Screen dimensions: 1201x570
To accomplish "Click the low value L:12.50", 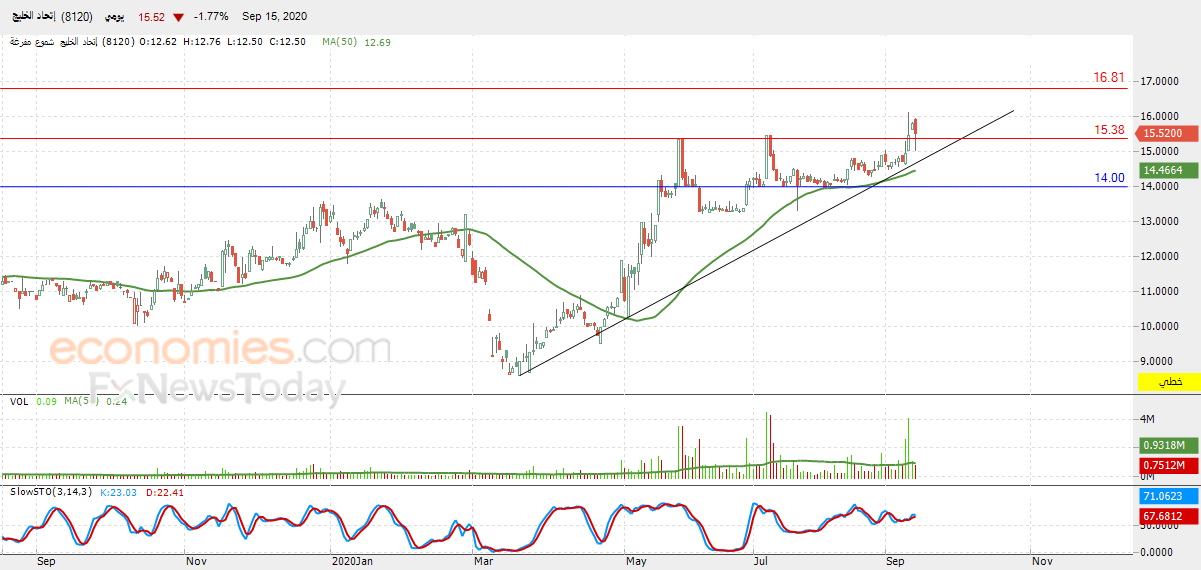I will 246,42.
